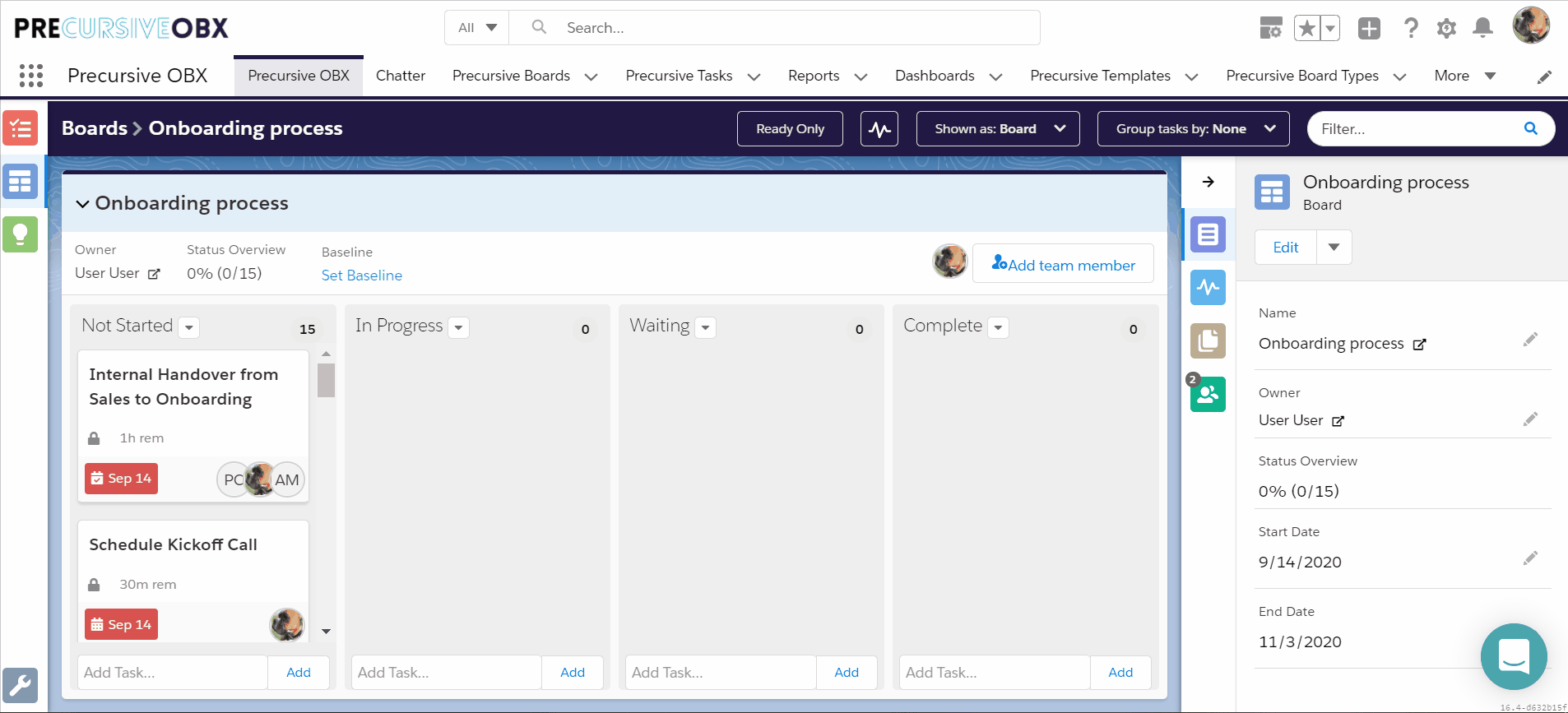
Task: Open the Help question mark icon
Action: (x=1411, y=28)
